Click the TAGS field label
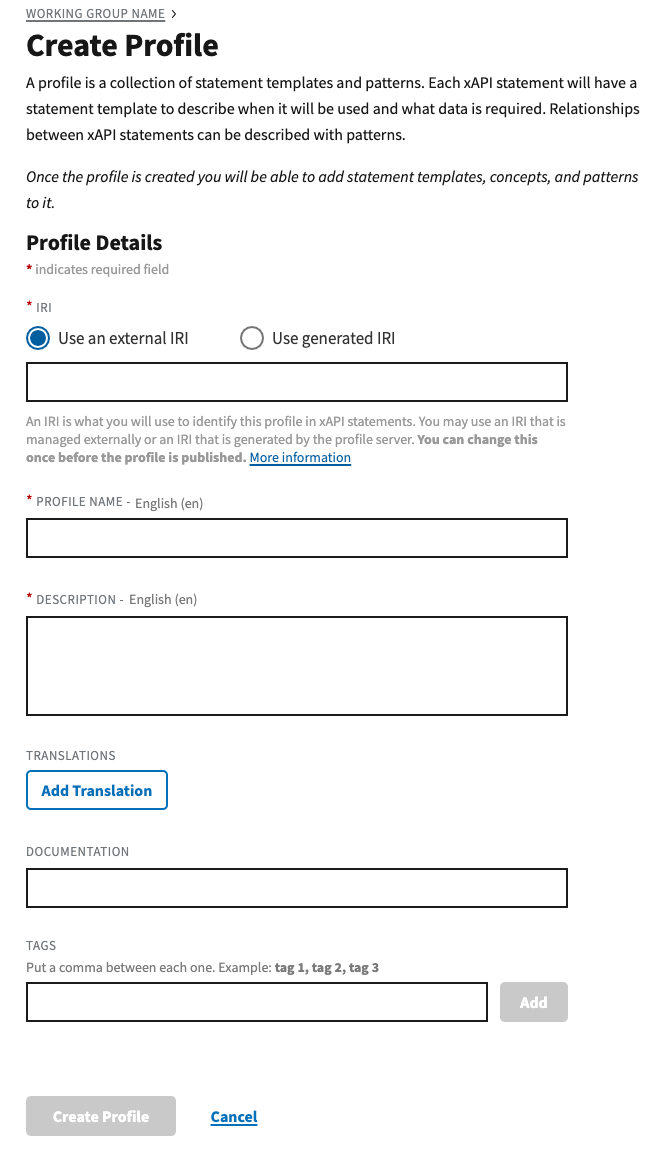The width and height of the screenshot is (654, 1150). pos(41,946)
